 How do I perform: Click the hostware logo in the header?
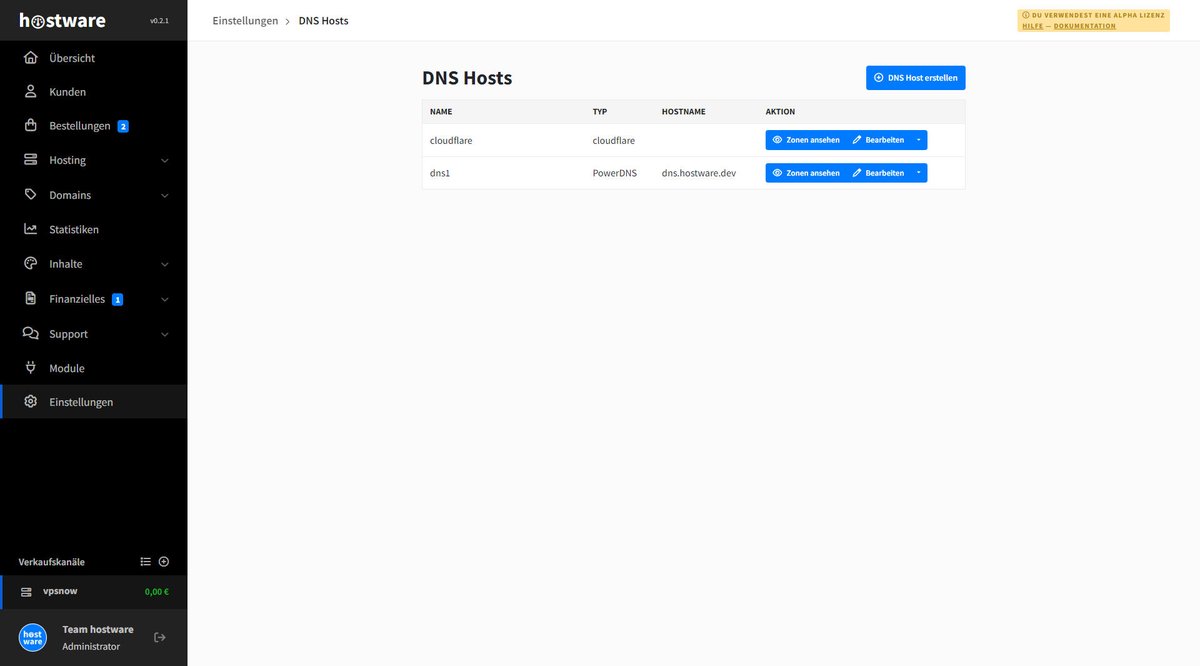(x=62, y=20)
